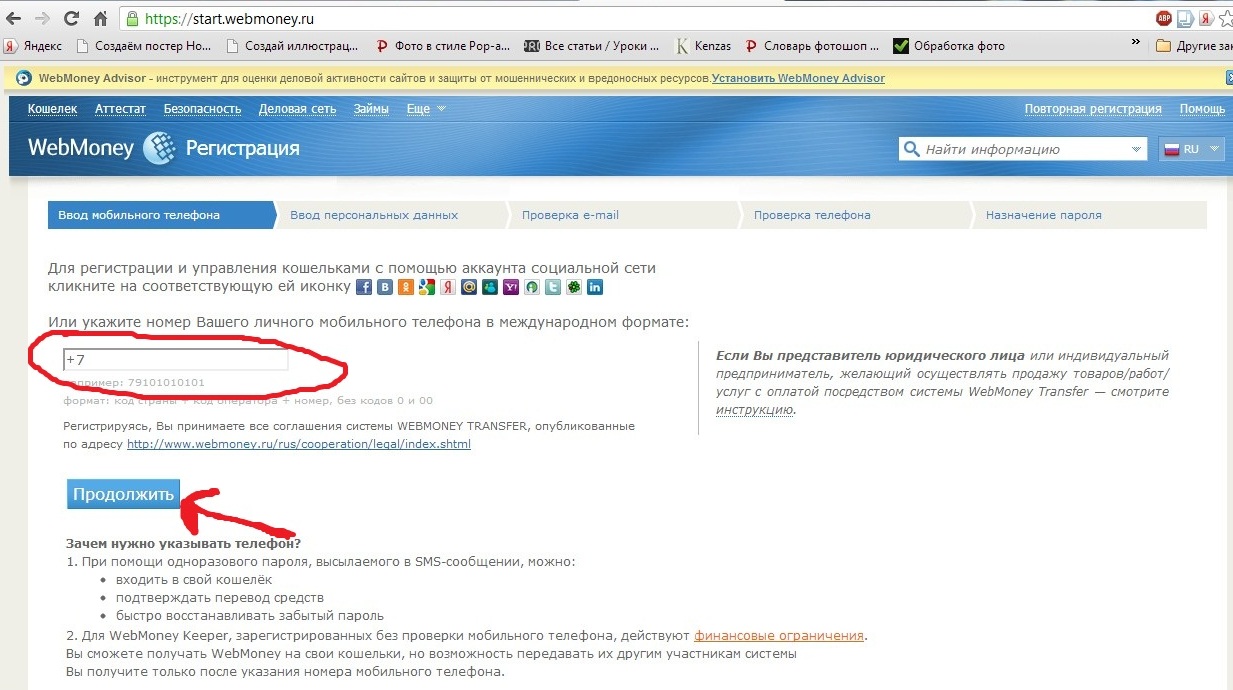Click the browser Forward arrow
Image resolution: width=1233 pixels, height=690 pixels.
pos(42,19)
